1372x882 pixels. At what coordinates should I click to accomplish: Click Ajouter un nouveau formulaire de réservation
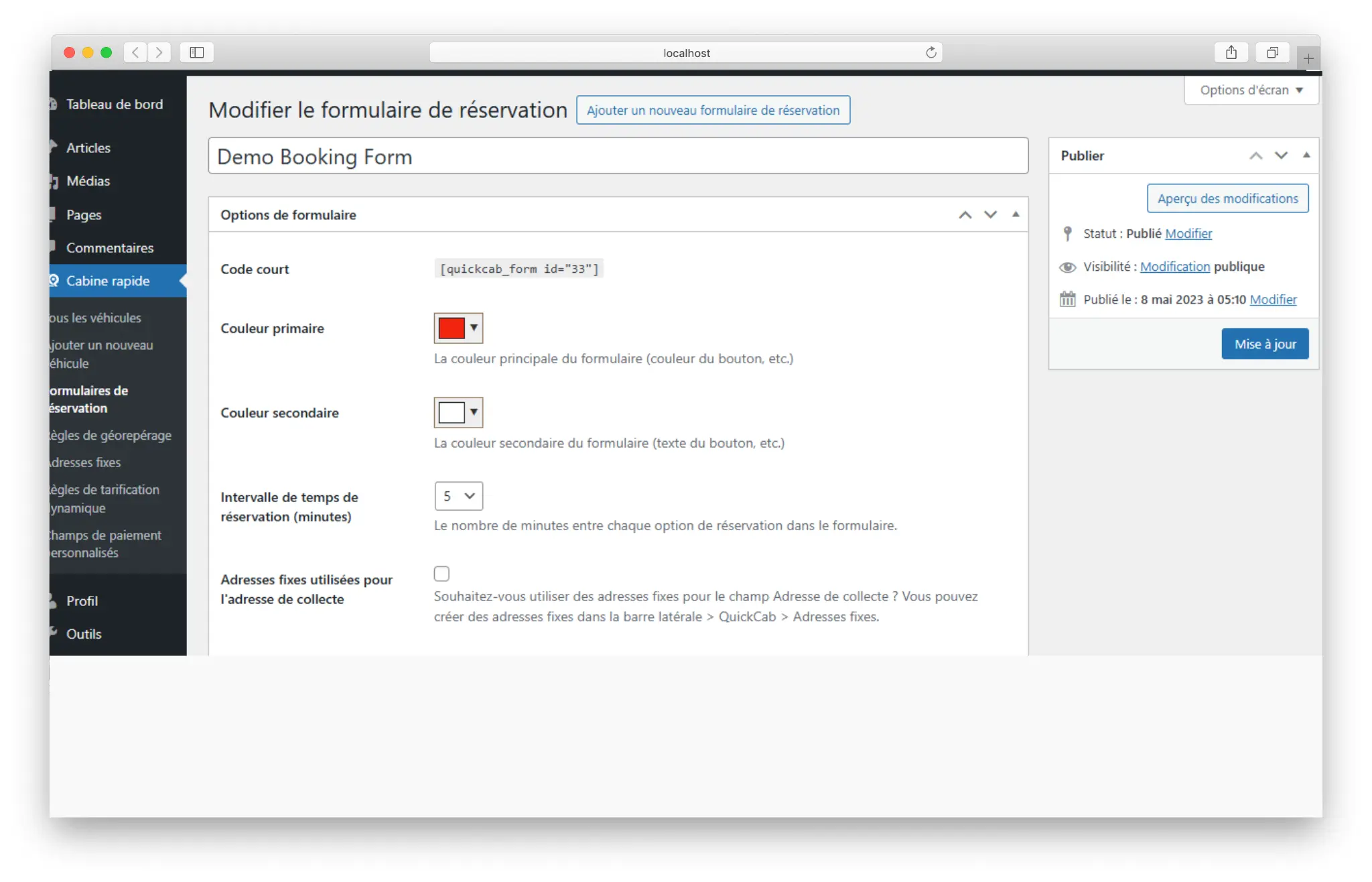(713, 110)
